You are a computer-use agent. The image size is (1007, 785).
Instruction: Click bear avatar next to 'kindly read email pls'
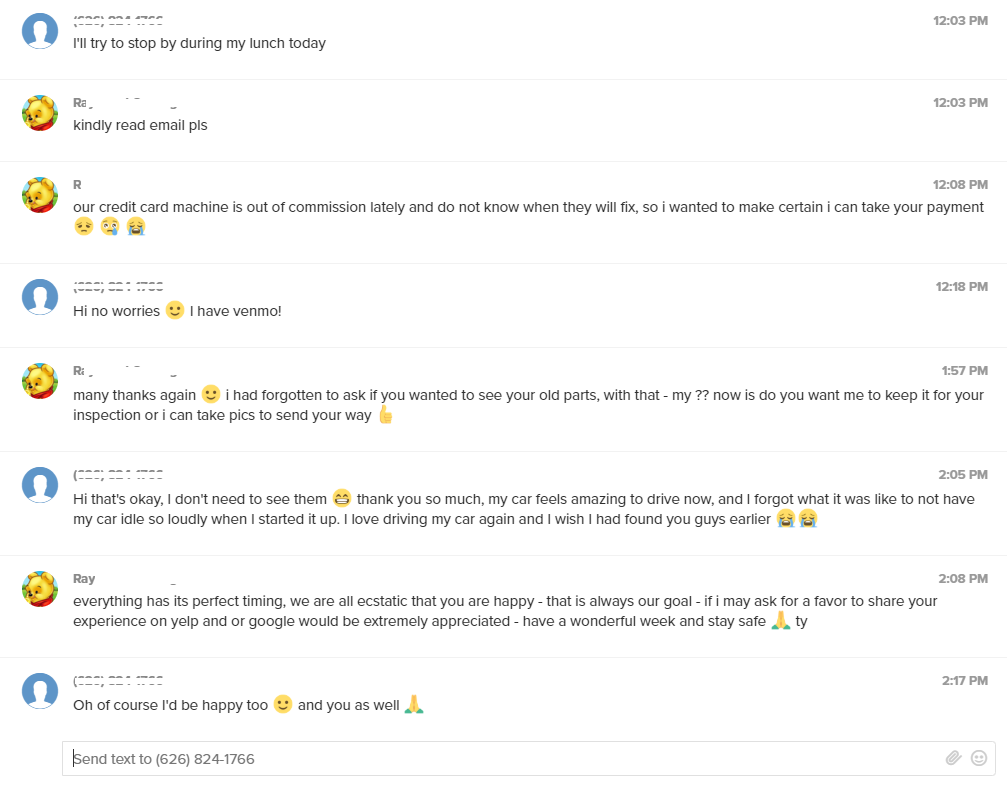[x=40, y=113]
